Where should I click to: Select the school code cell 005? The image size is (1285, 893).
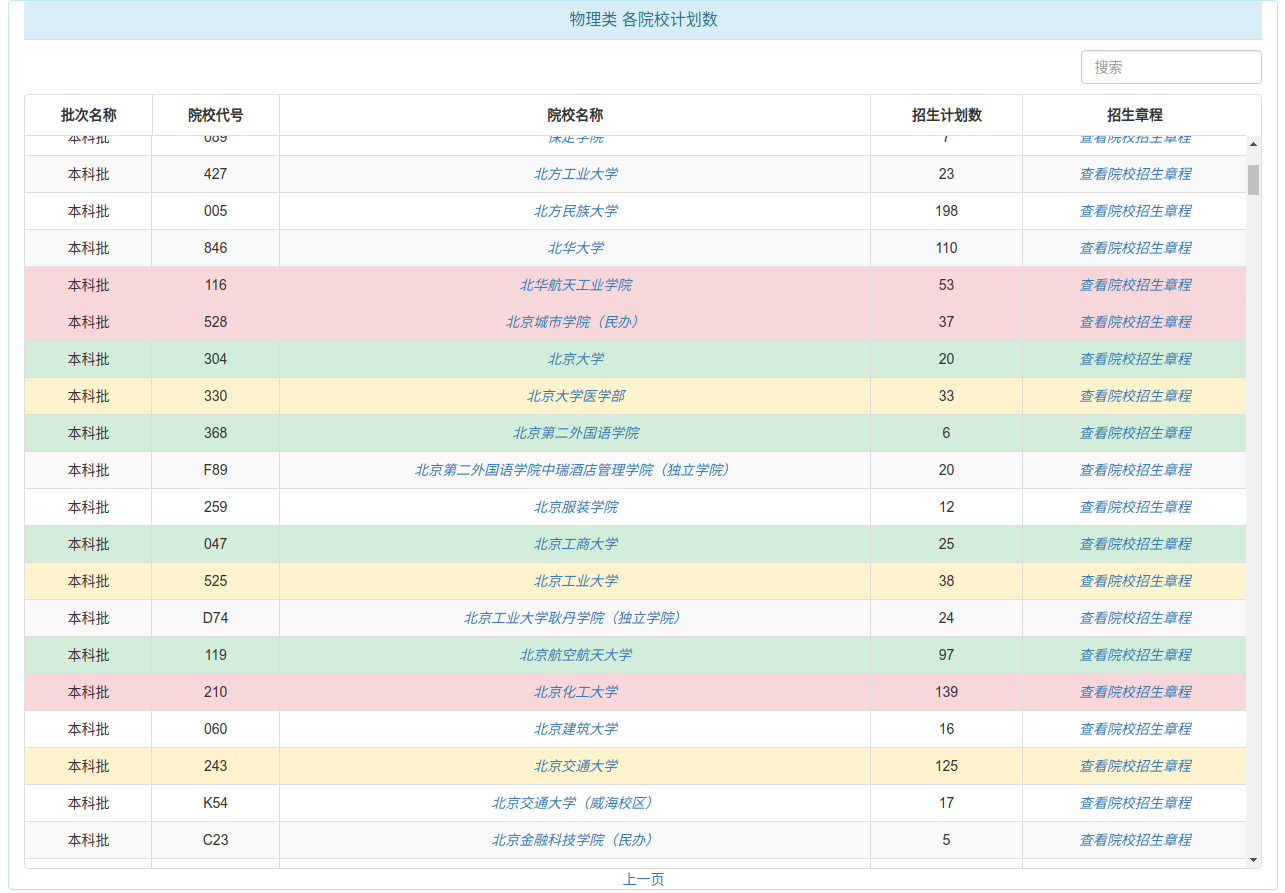click(216, 211)
